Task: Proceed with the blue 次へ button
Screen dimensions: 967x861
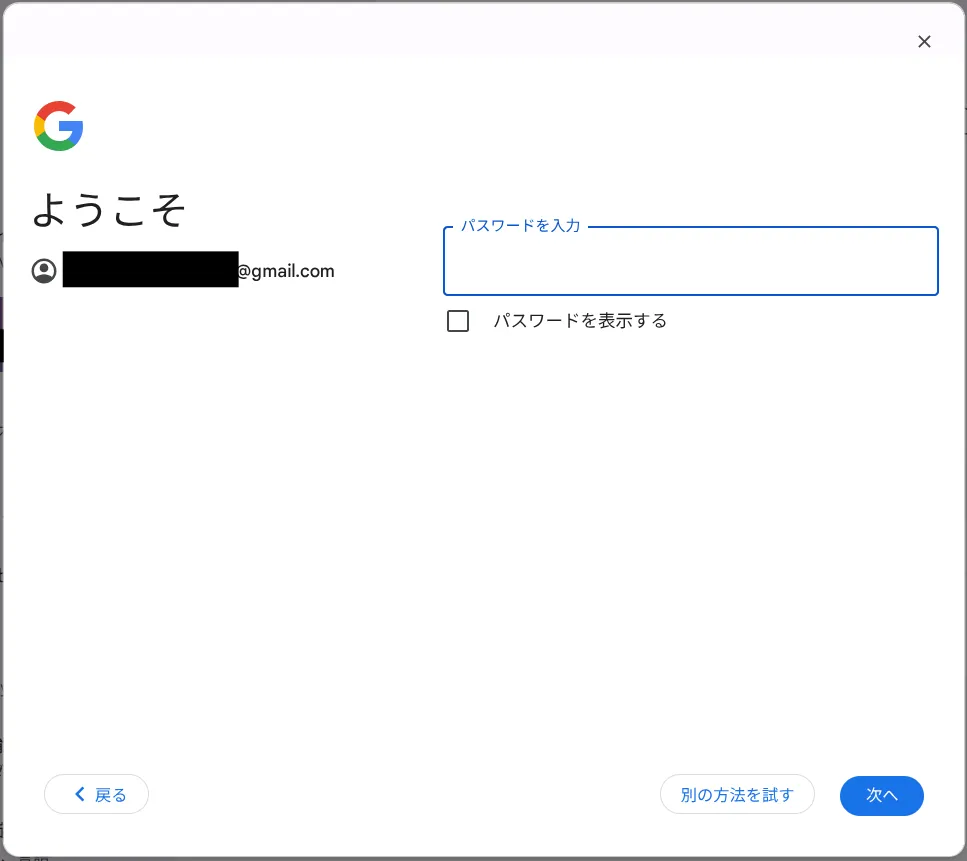Action: (x=881, y=795)
